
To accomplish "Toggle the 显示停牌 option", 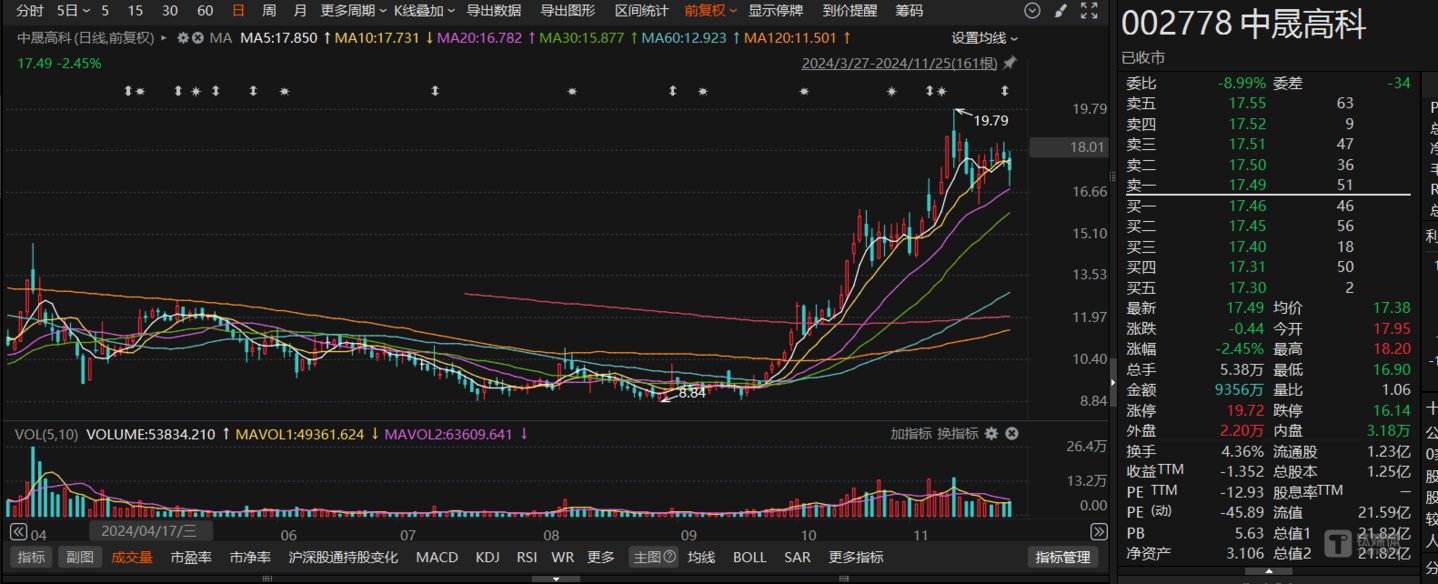I will click(776, 11).
